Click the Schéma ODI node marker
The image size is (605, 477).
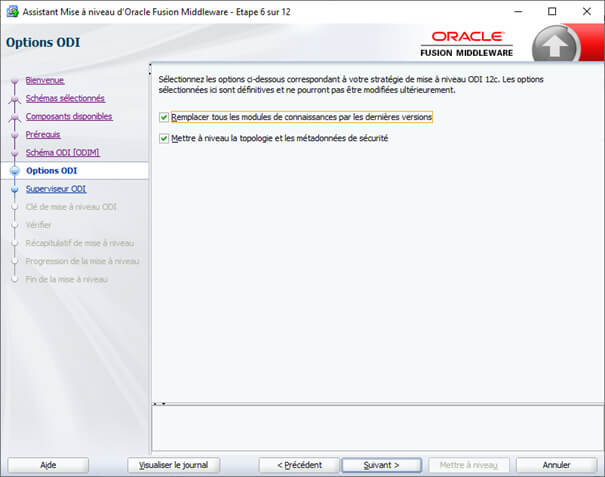tap(15, 154)
